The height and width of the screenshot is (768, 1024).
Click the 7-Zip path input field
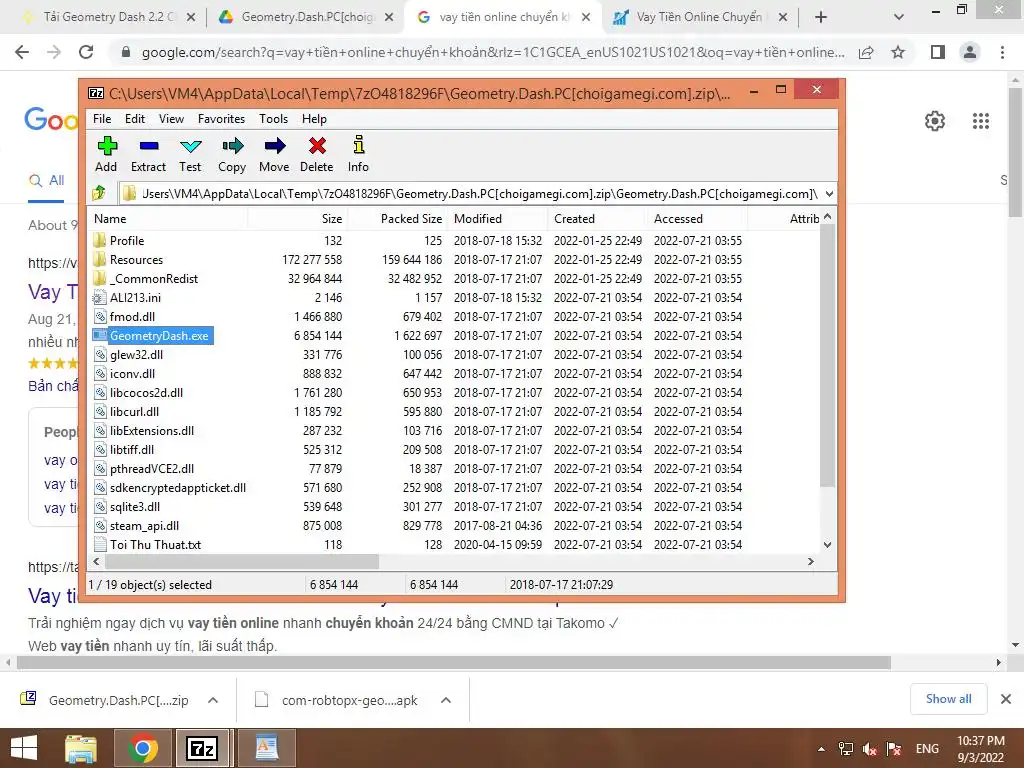(x=471, y=193)
